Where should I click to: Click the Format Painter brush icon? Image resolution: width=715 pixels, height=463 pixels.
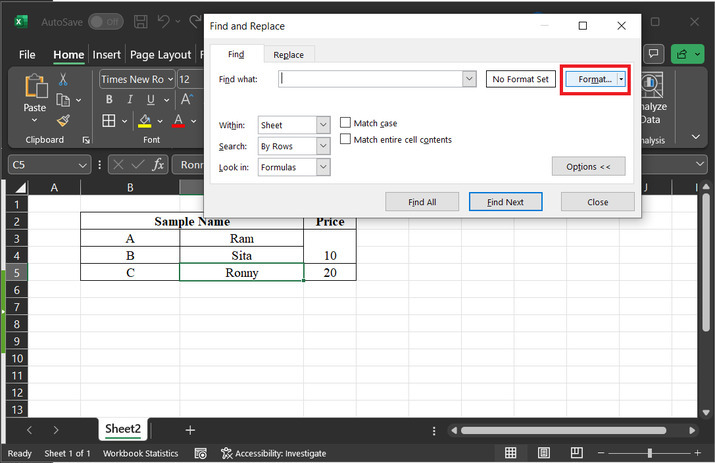[63, 120]
